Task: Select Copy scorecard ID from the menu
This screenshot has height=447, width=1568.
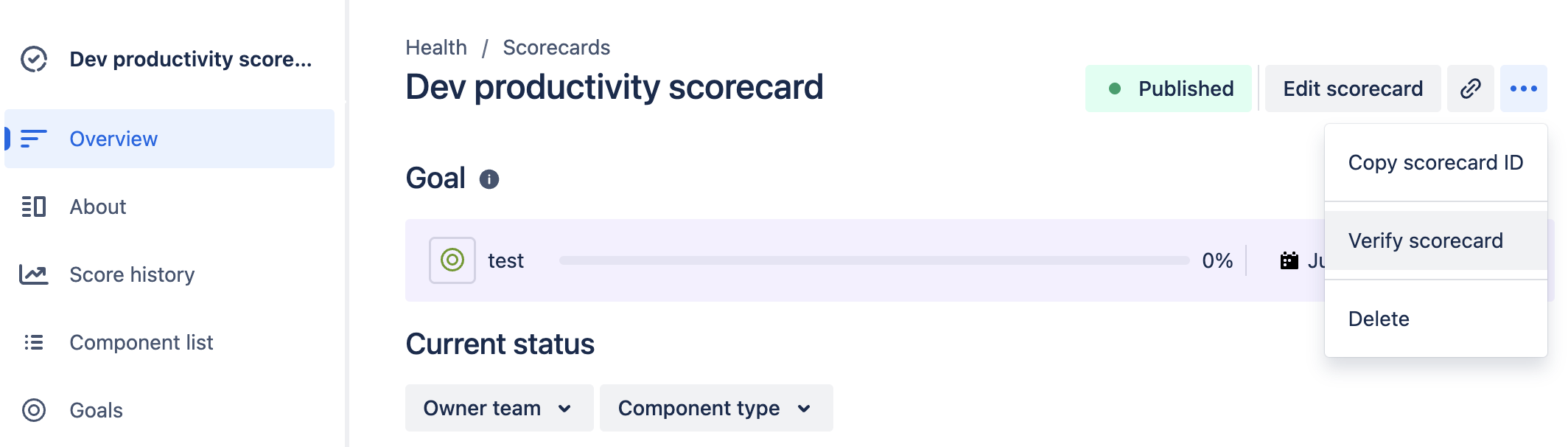Action: [x=1435, y=162]
